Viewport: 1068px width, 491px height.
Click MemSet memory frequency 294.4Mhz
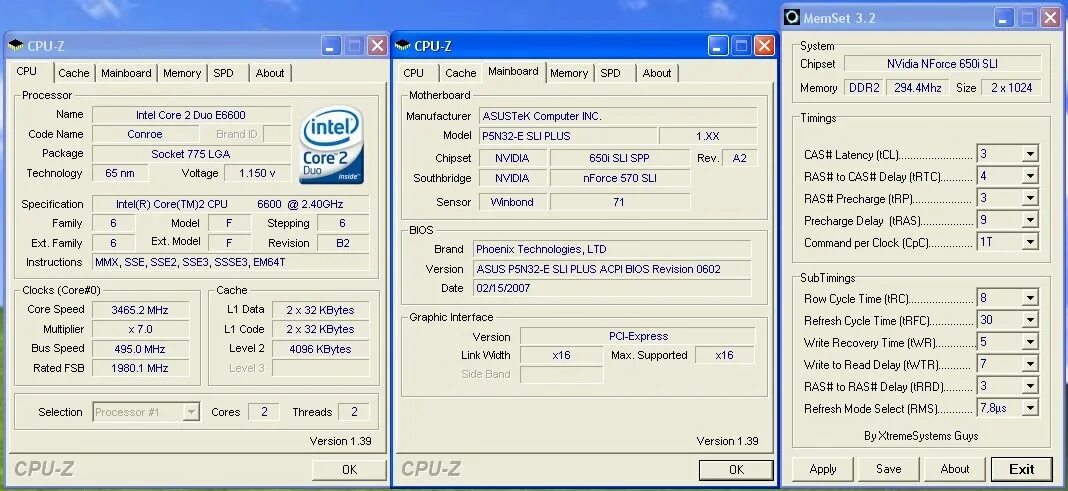click(917, 88)
